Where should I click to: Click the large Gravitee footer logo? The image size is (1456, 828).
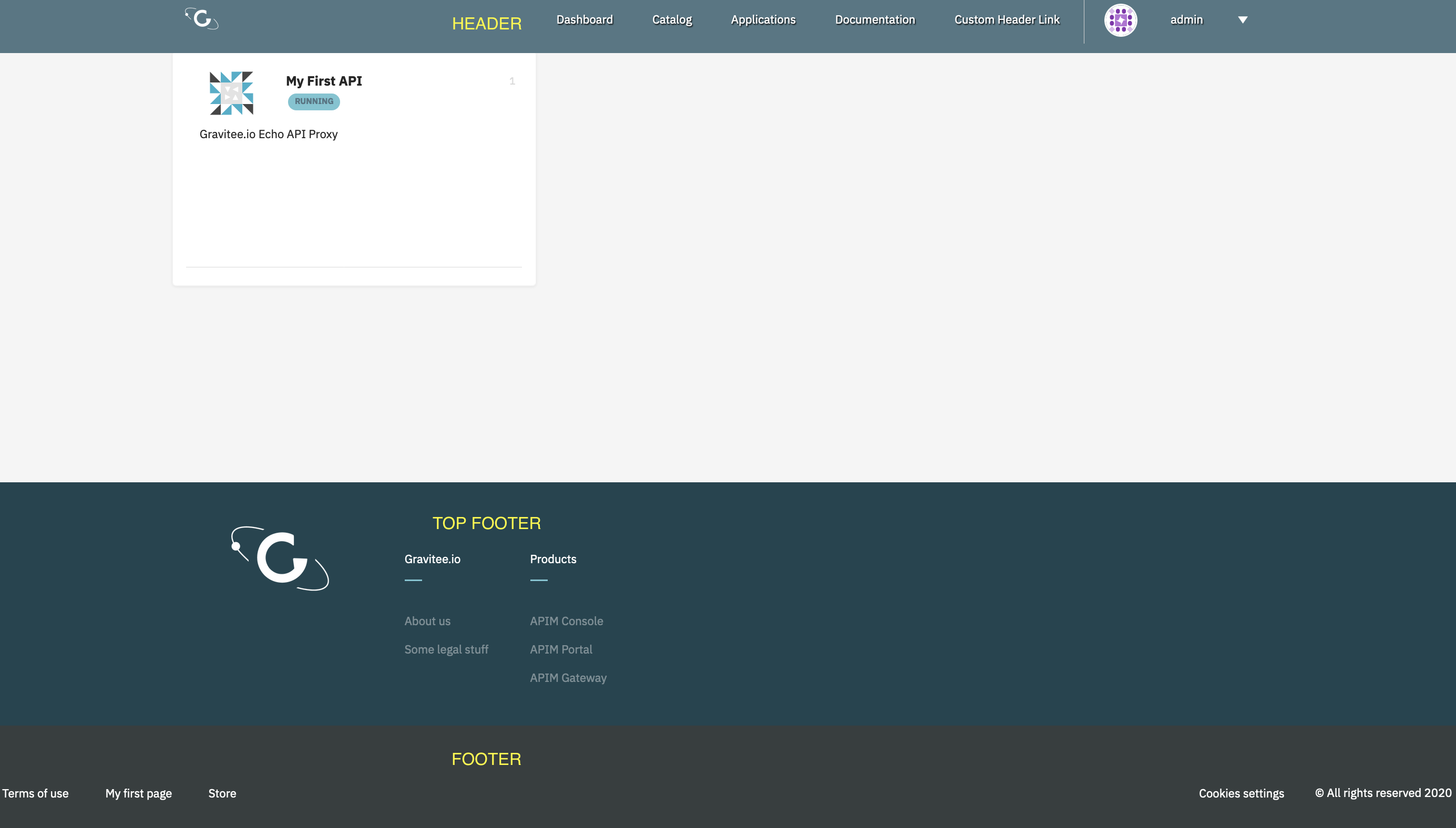coord(280,558)
